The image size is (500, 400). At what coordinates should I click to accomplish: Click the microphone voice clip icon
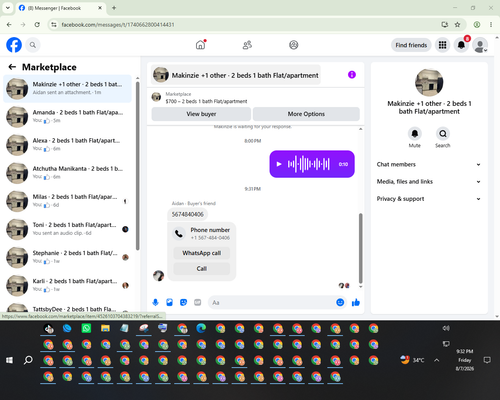coord(155,302)
